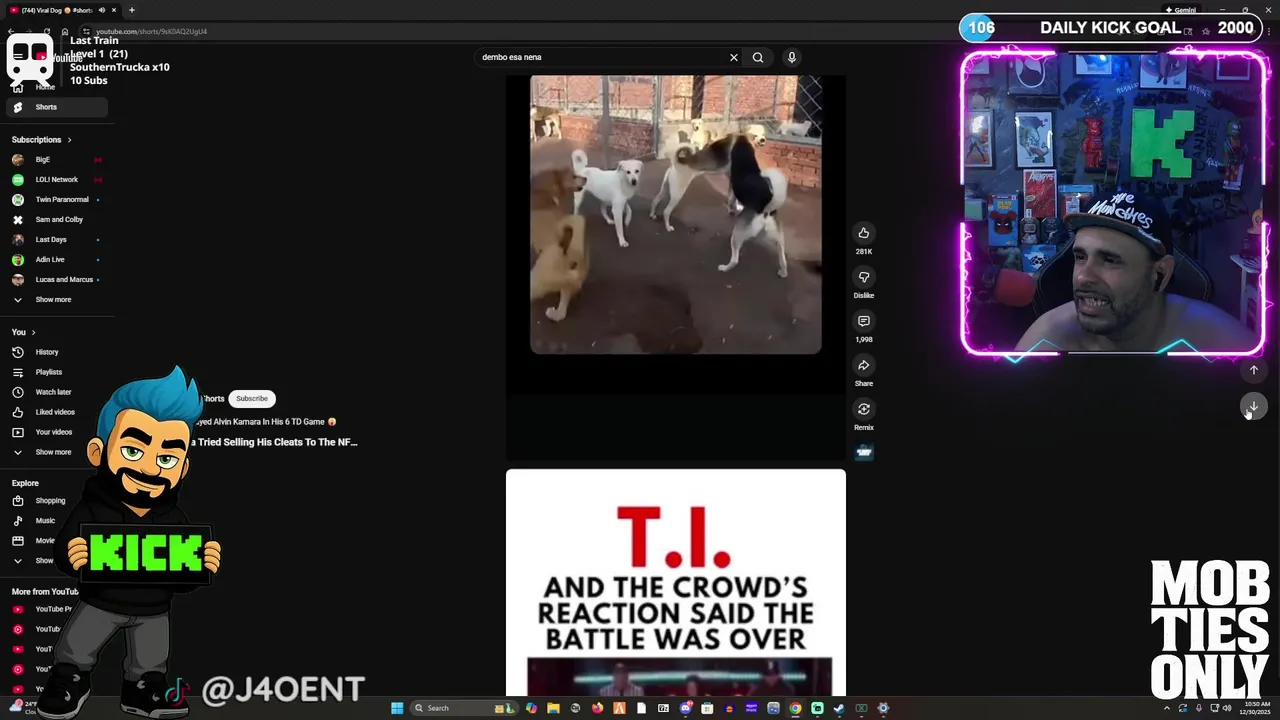Open the Windows Start menu
Image resolution: width=1280 pixels, height=720 pixels.
397,708
